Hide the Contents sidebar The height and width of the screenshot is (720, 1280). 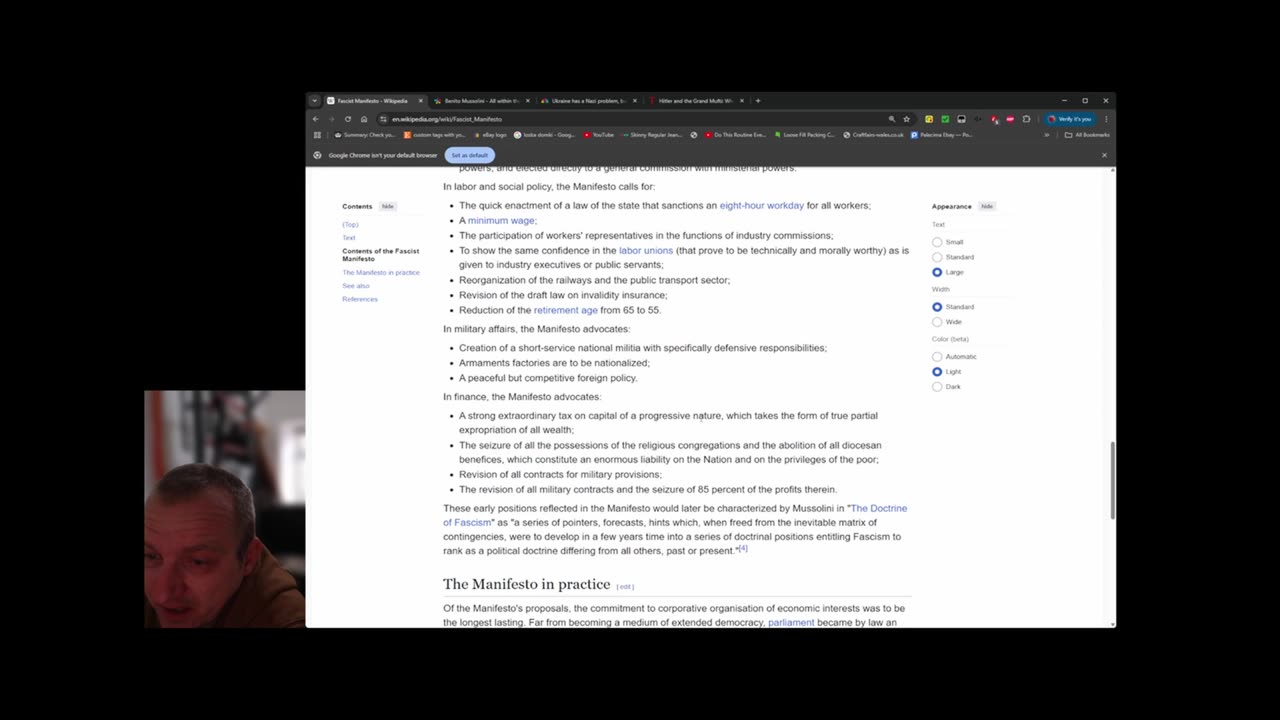coord(387,206)
